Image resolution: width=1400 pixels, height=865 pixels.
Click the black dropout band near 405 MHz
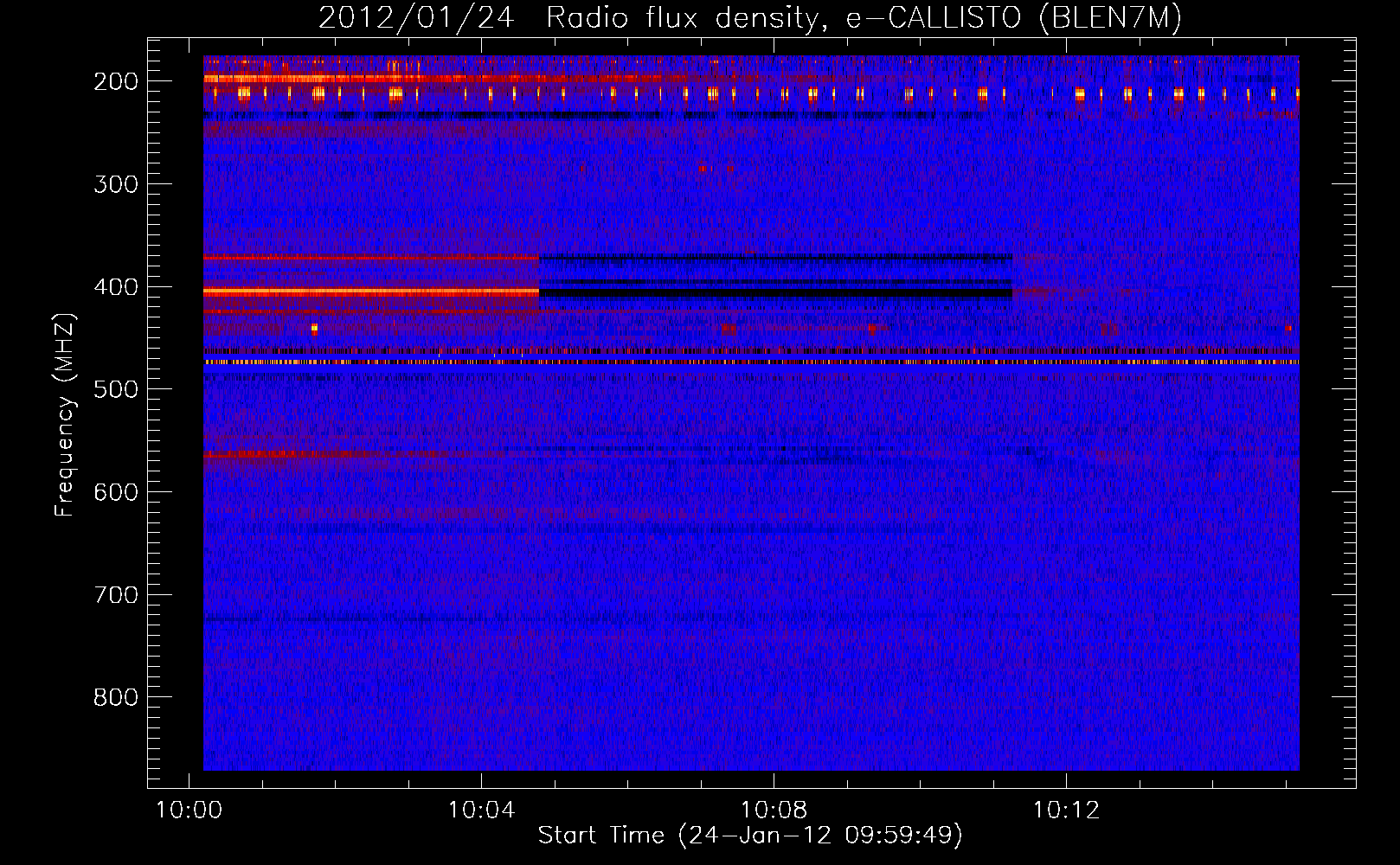(x=775, y=293)
